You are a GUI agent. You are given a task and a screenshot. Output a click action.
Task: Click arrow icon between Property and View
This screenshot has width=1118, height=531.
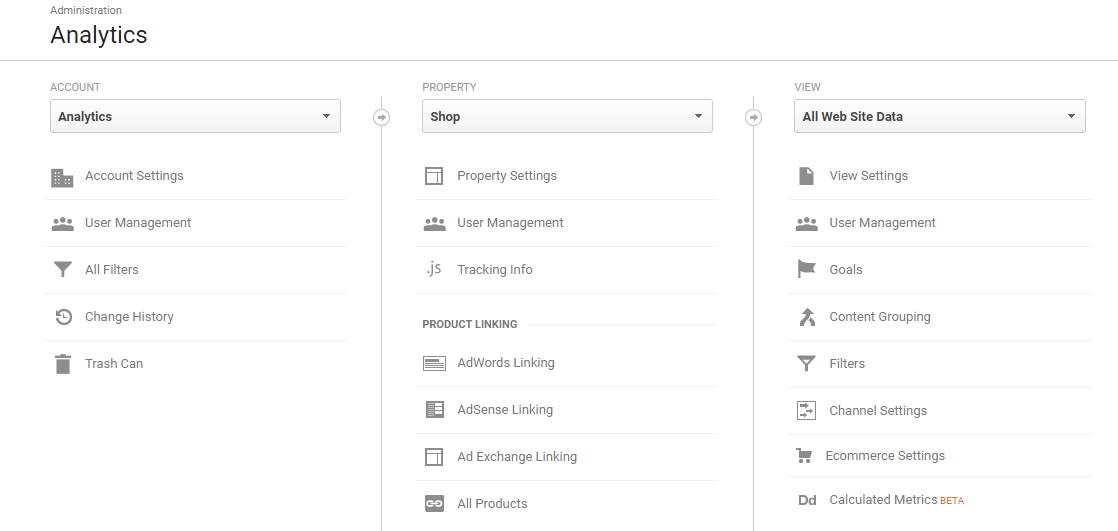pos(754,117)
